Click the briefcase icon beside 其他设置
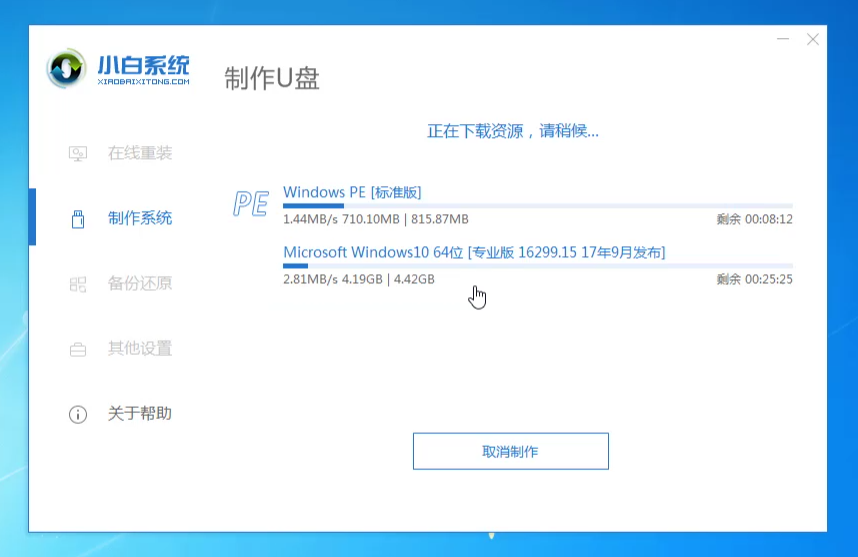Viewport: 858px width, 557px height. pyautogui.click(x=78, y=349)
